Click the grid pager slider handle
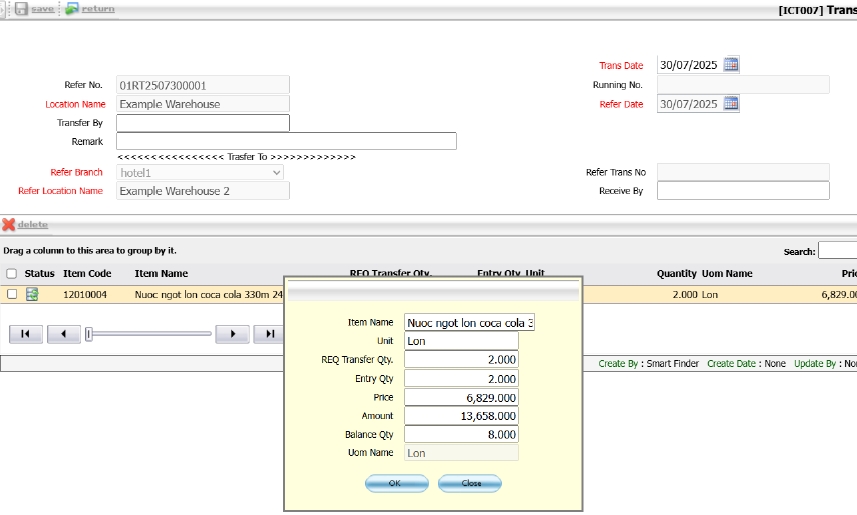 [89, 334]
